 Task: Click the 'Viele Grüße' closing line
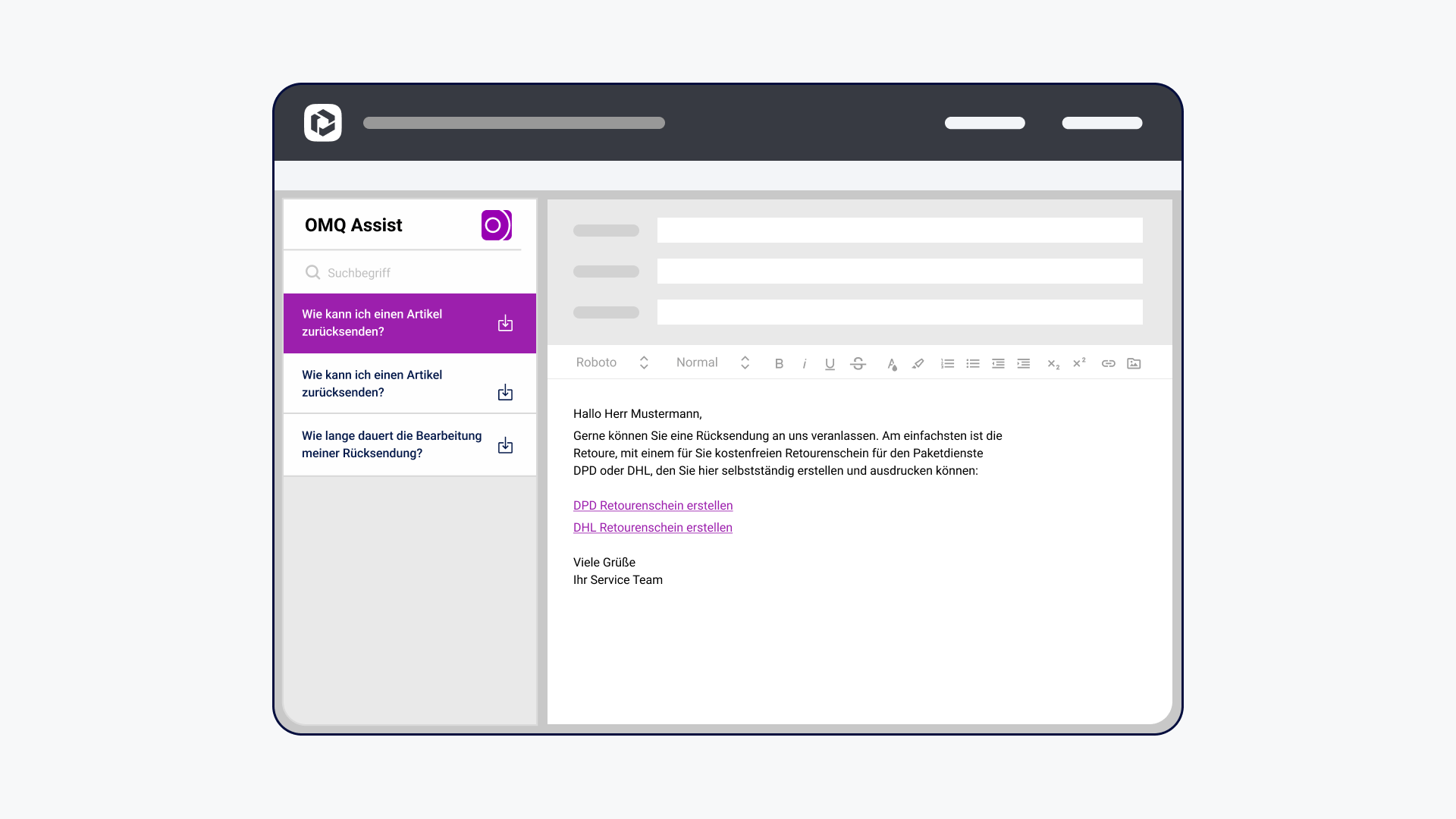click(x=604, y=562)
